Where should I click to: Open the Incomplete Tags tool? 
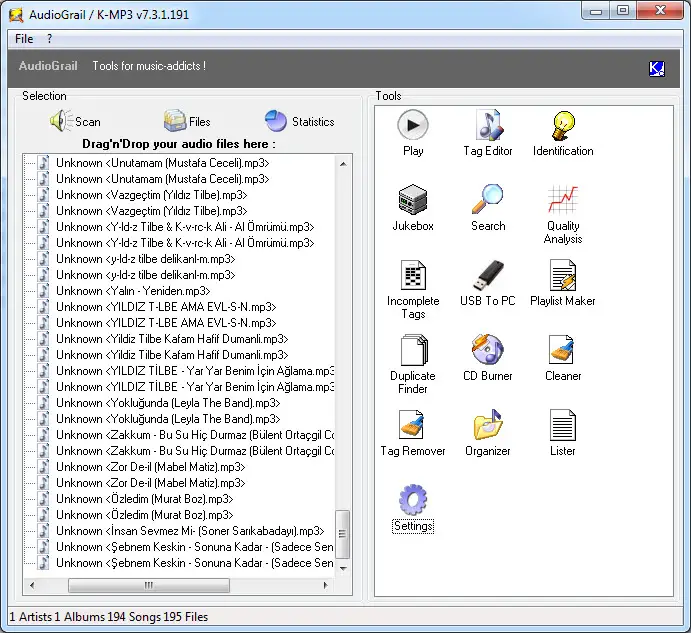coord(413,289)
